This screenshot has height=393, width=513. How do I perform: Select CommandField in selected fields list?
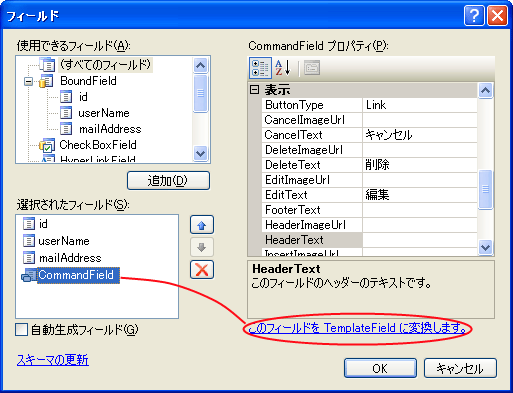click(x=78, y=275)
